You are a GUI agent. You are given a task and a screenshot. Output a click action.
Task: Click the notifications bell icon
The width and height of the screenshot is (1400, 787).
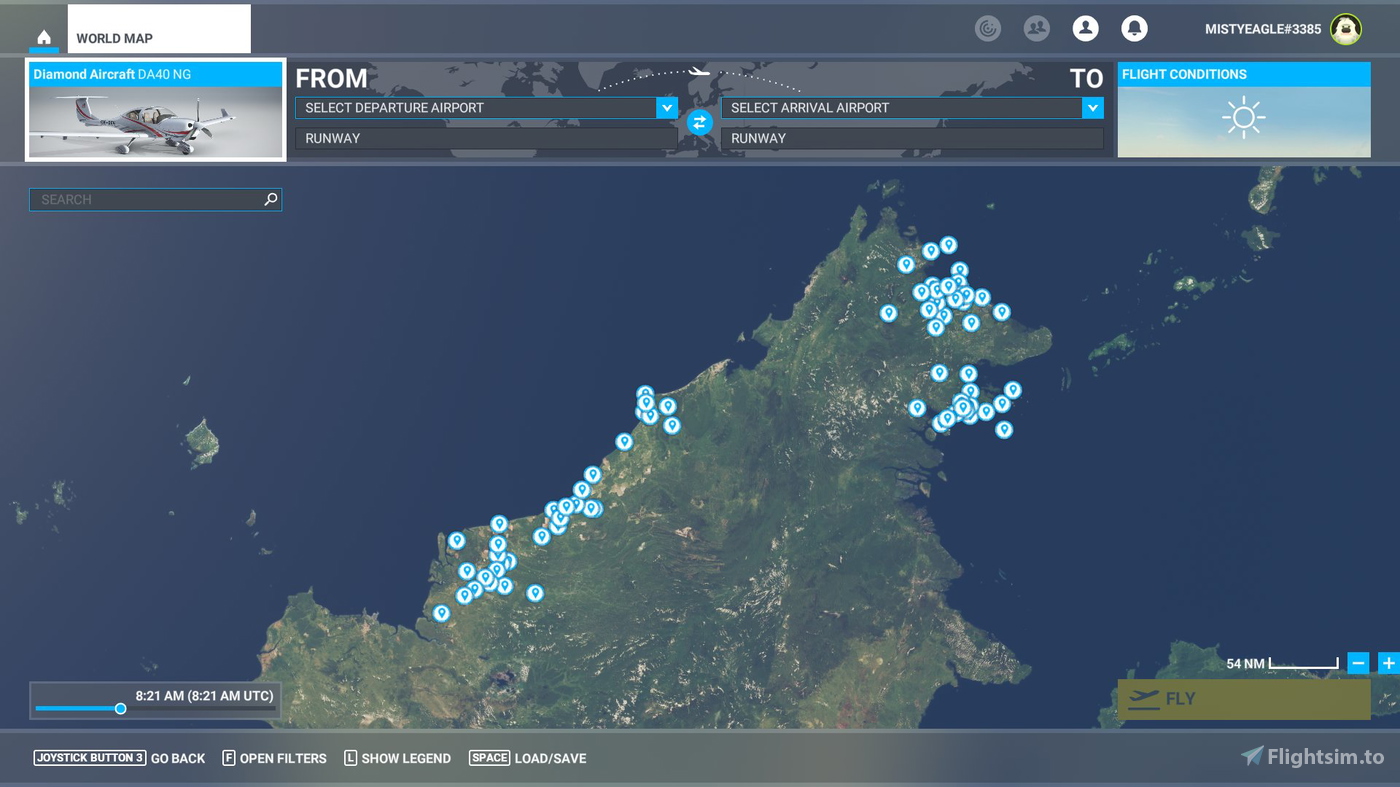coord(1134,28)
